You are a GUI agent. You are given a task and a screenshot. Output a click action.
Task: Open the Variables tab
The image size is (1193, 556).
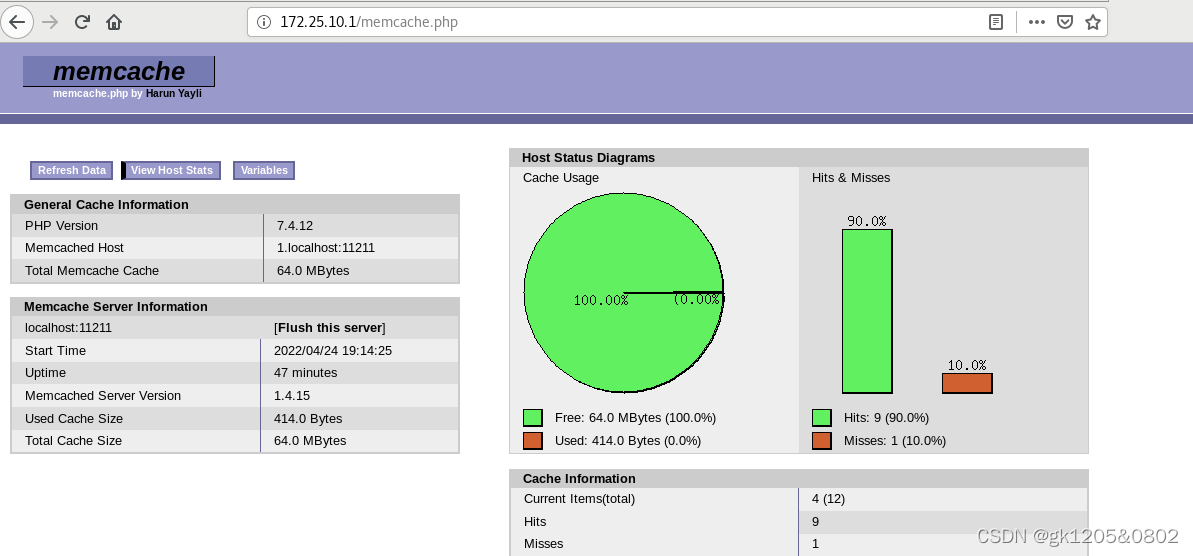(x=264, y=170)
